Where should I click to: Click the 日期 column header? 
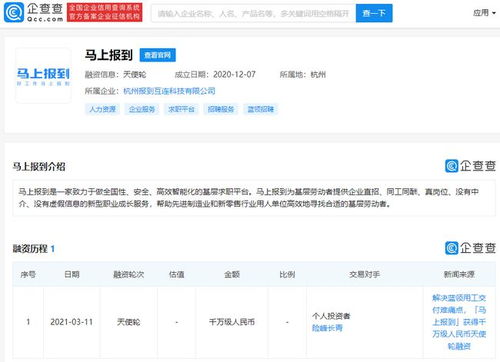pos(72,274)
